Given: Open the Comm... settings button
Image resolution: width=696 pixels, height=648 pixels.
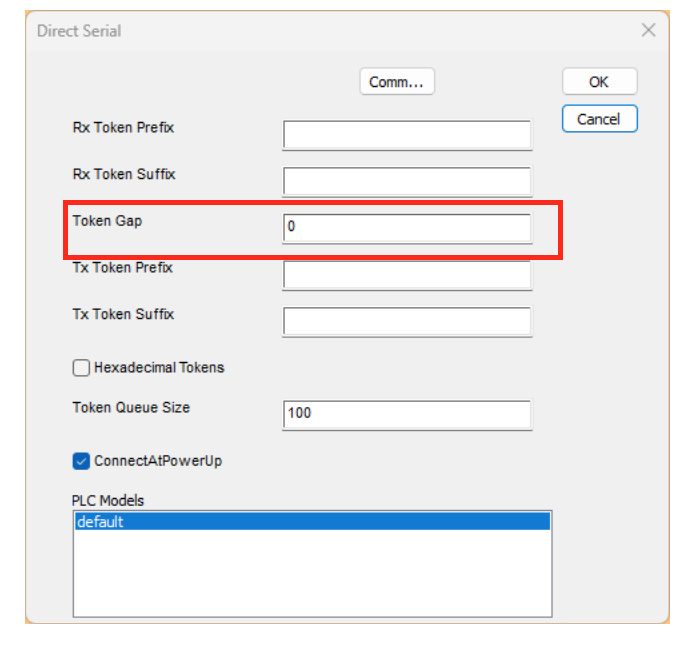Looking at the screenshot, I should (x=396, y=82).
